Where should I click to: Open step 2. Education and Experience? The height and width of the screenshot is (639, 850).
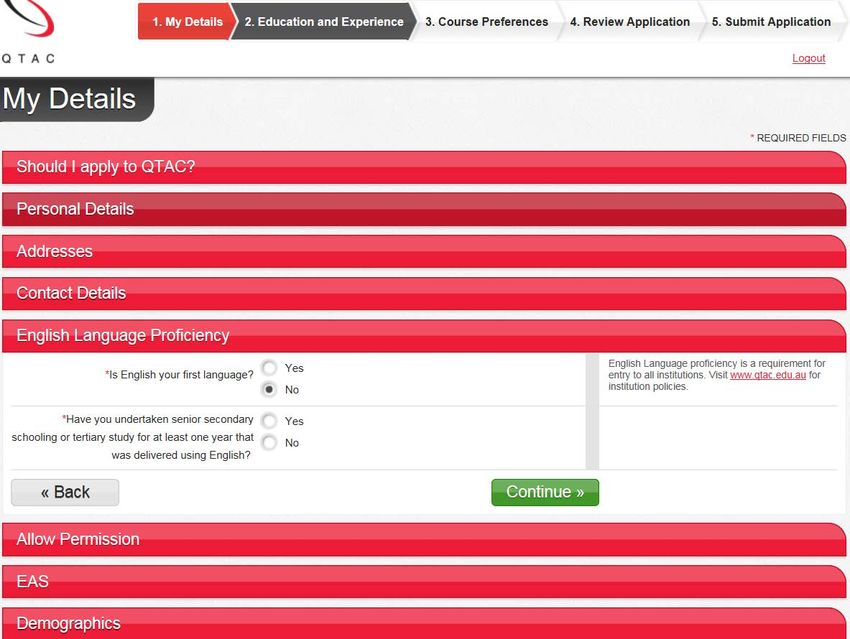(324, 22)
